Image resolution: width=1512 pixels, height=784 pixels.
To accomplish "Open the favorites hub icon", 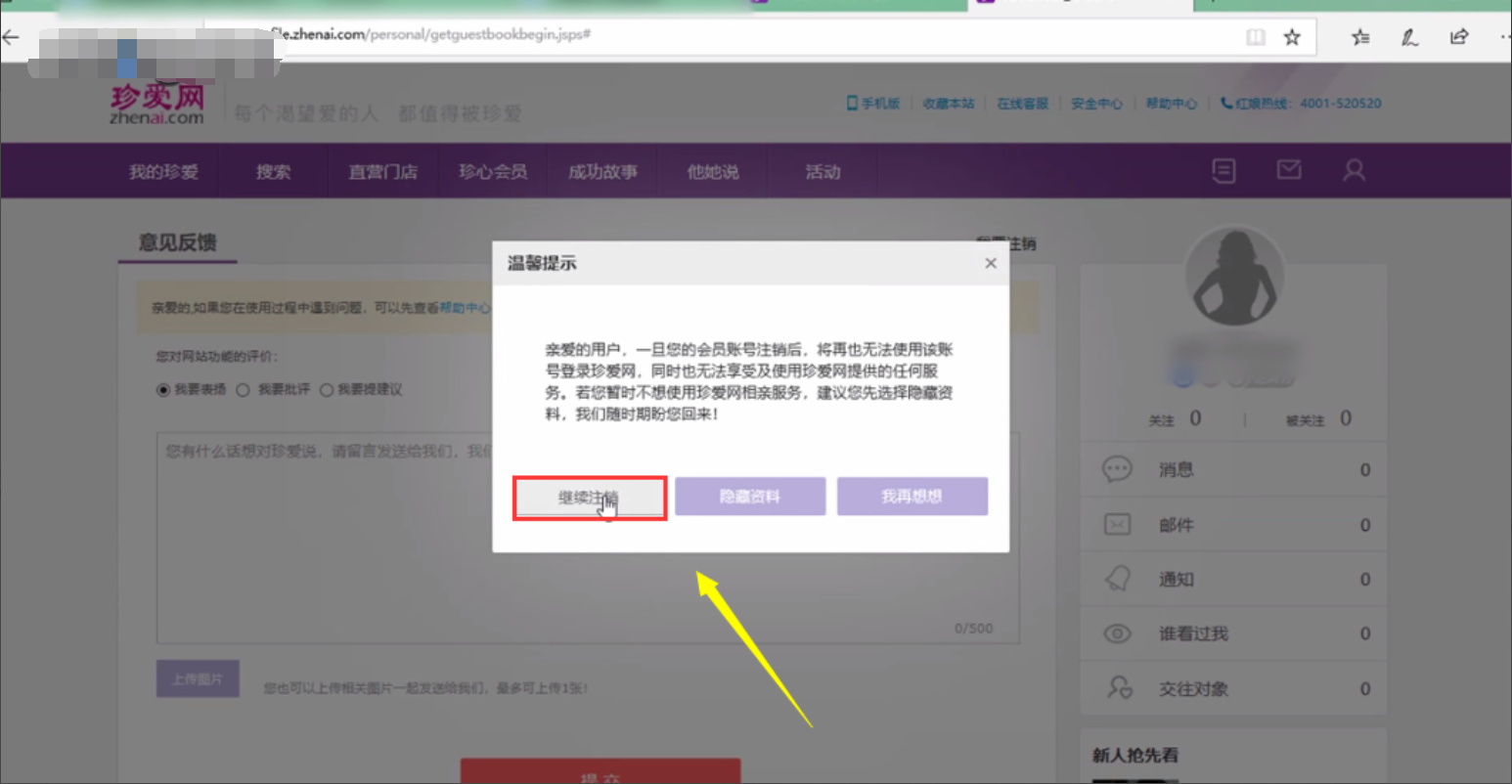I will (1360, 37).
